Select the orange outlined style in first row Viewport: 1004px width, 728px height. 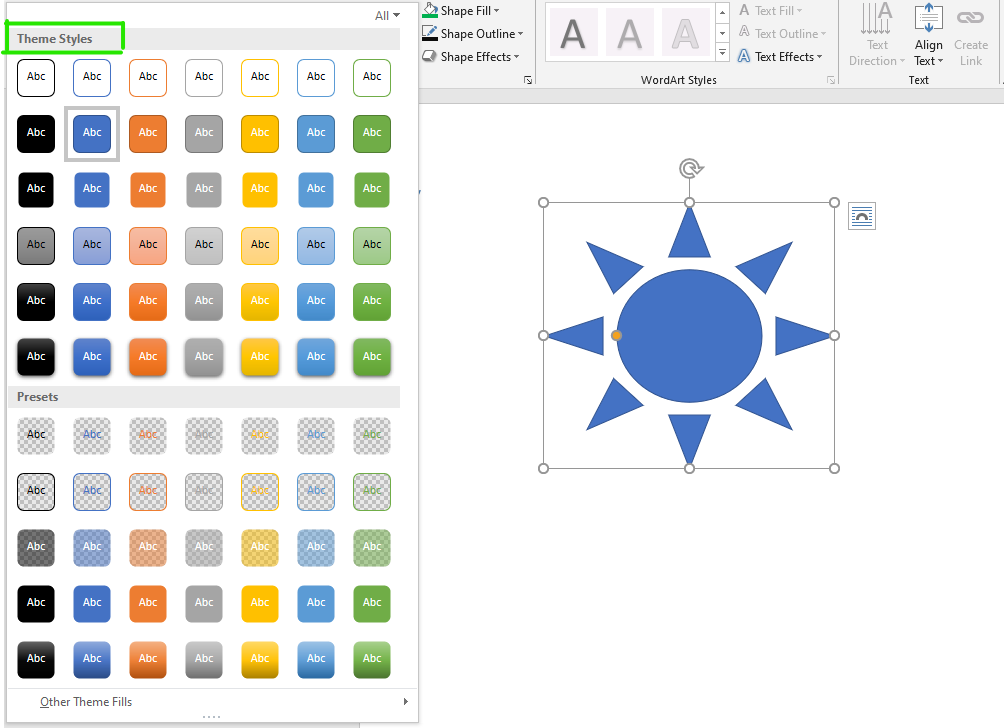point(148,77)
